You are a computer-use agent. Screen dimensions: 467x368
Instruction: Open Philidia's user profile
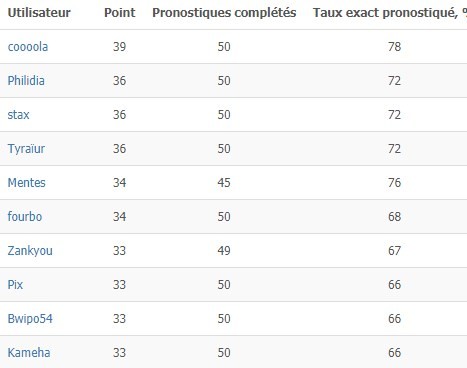point(26,81)
